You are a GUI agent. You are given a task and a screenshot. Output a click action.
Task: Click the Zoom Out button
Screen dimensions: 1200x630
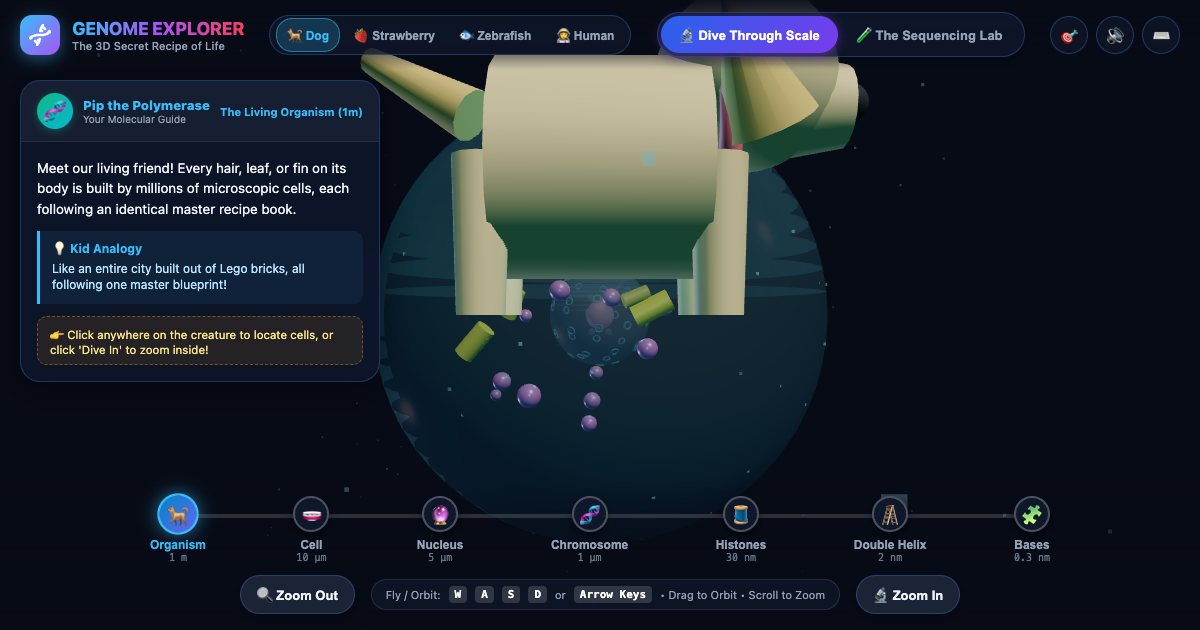point(297,595)
